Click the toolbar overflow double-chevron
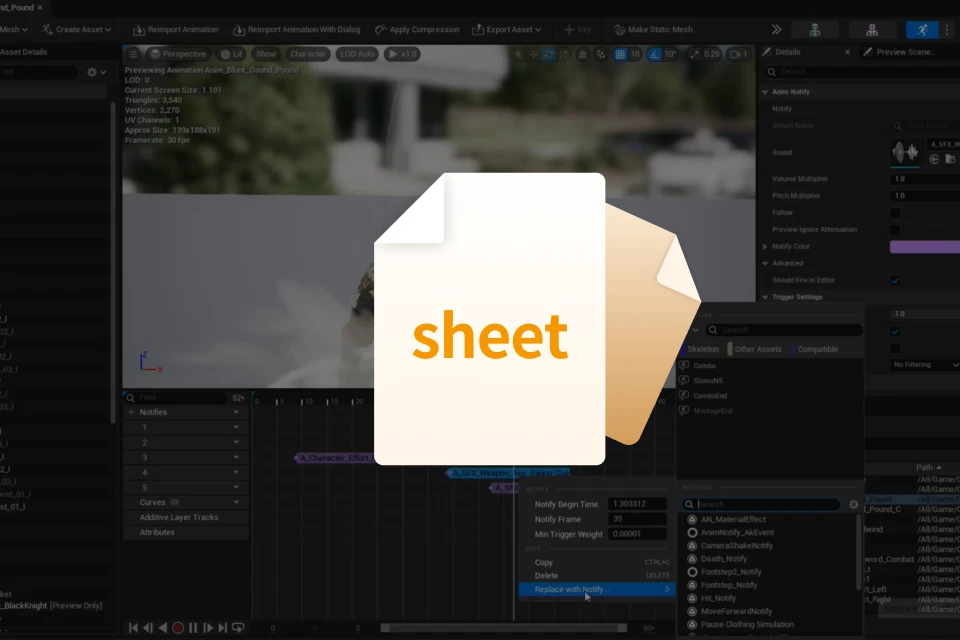 click(x=776, y=29)
